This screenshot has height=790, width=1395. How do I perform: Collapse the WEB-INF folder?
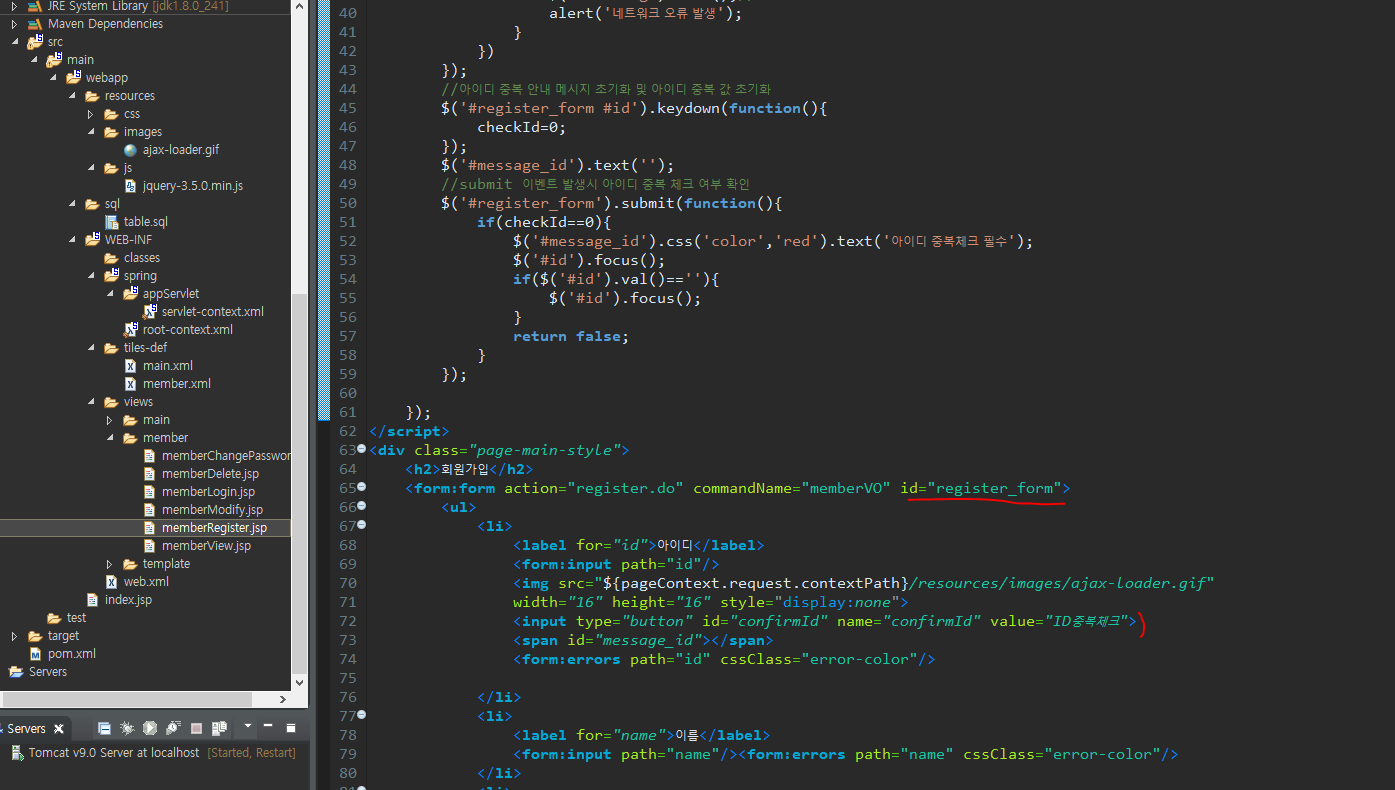[x=72, y=240]
